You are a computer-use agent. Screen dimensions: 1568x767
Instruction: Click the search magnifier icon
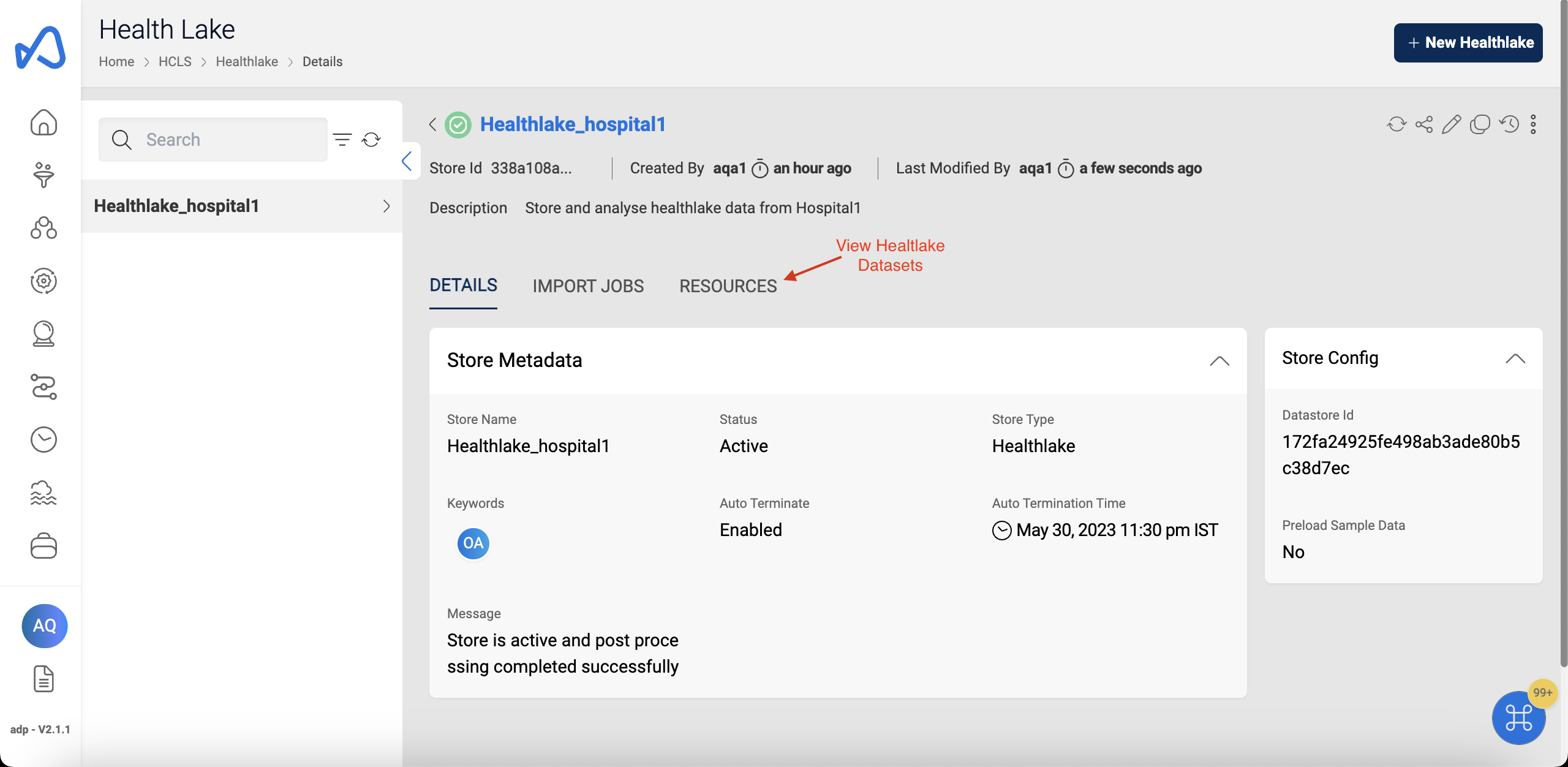[x=121, y=140]
